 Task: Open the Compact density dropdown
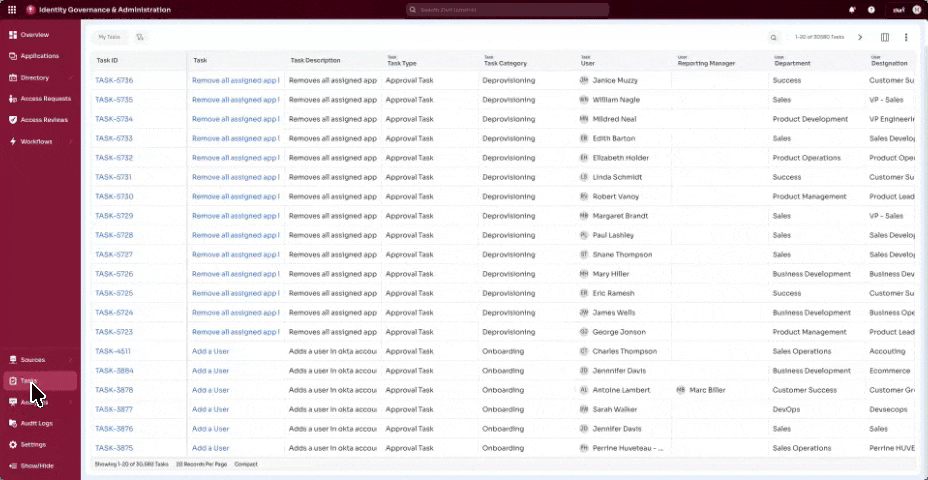click(x=246, y=465)
